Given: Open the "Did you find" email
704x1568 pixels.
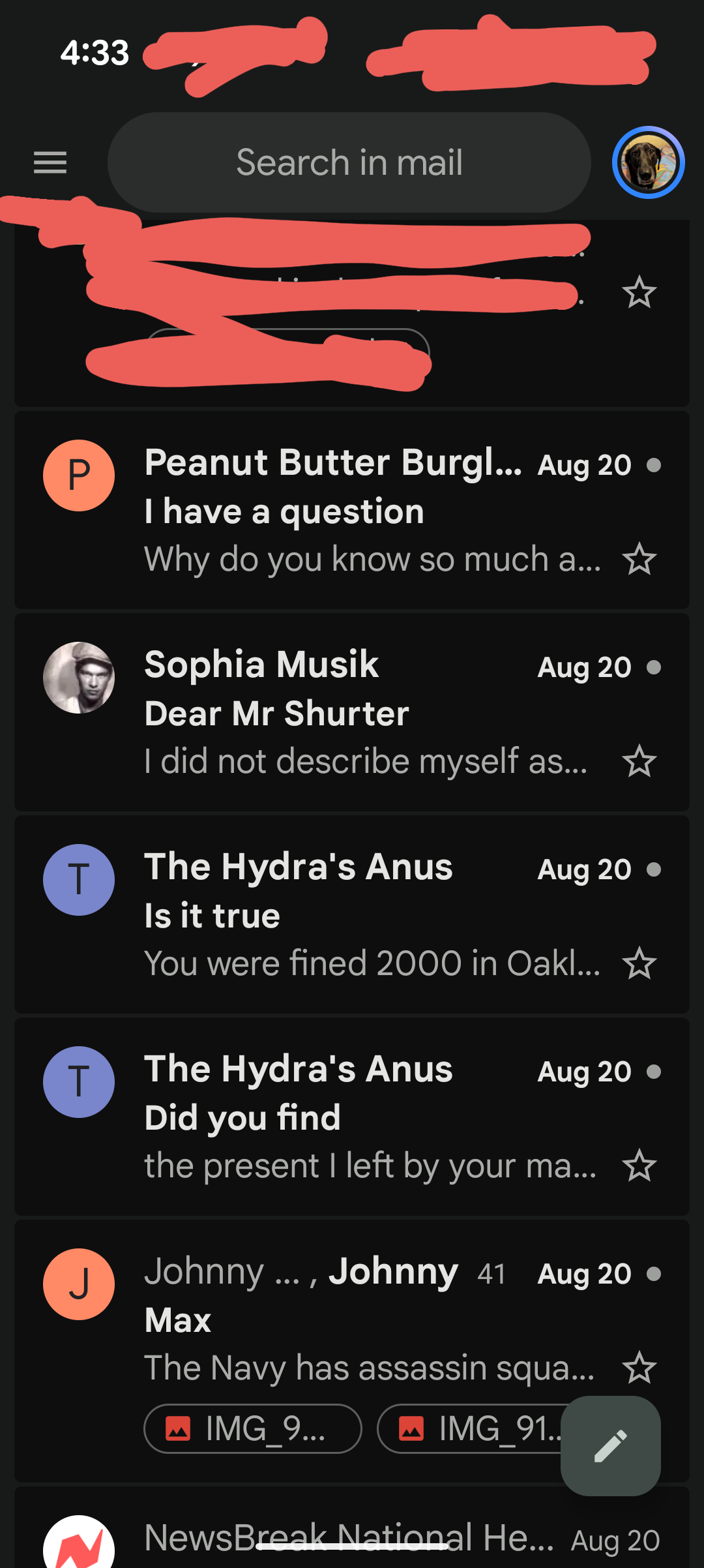Looking at the screenshot, I should (x=352, y=1117).
